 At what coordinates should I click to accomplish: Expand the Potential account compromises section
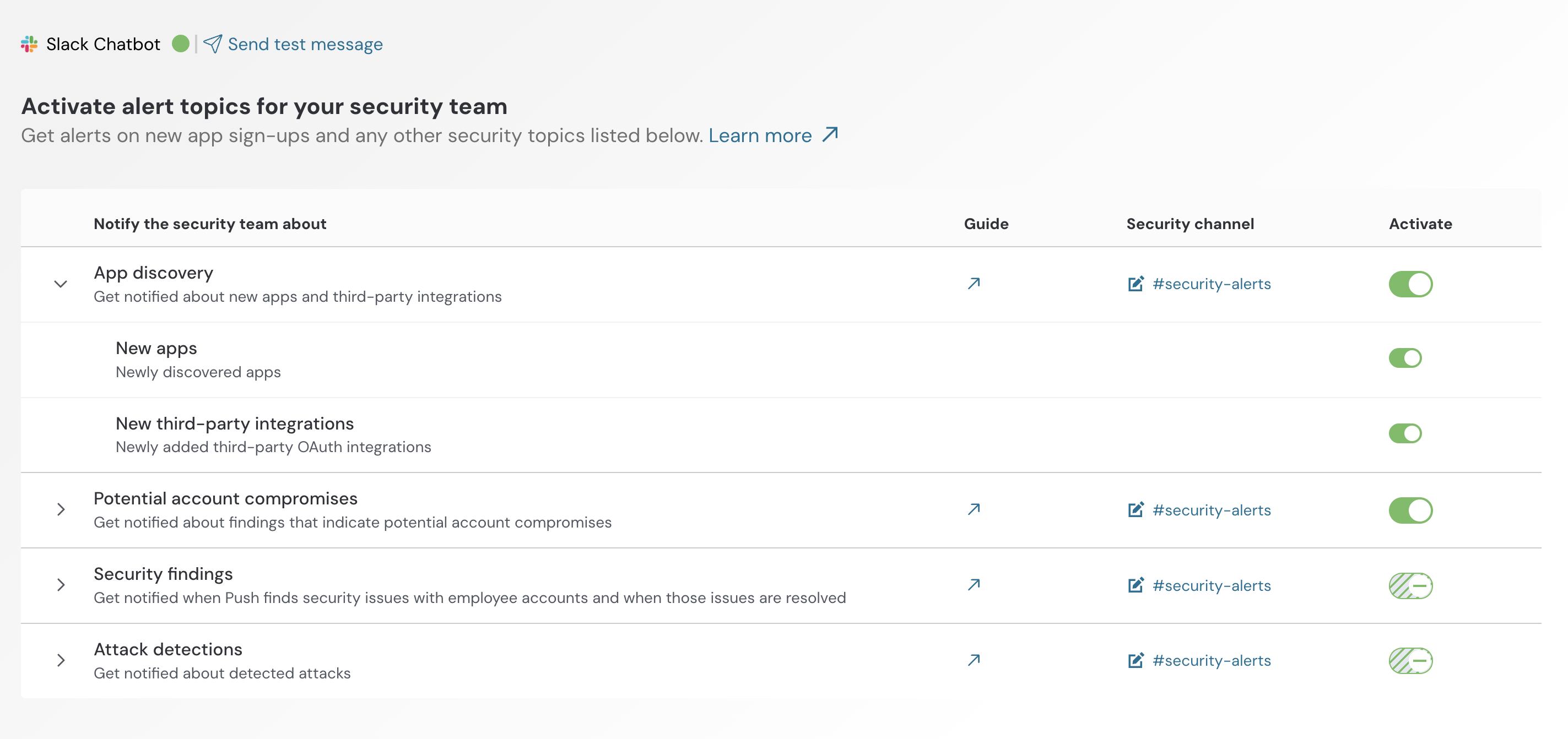click(60, 510)
